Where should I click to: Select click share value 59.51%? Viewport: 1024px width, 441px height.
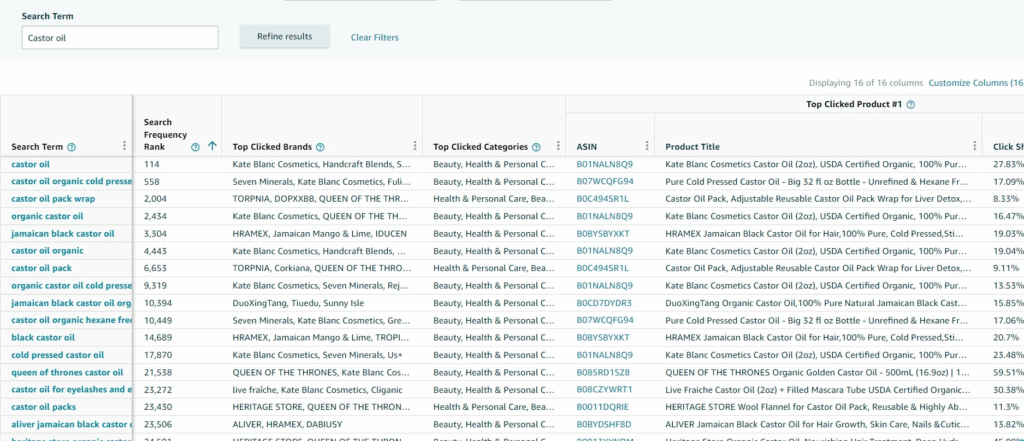click(x=1008, y=372)
